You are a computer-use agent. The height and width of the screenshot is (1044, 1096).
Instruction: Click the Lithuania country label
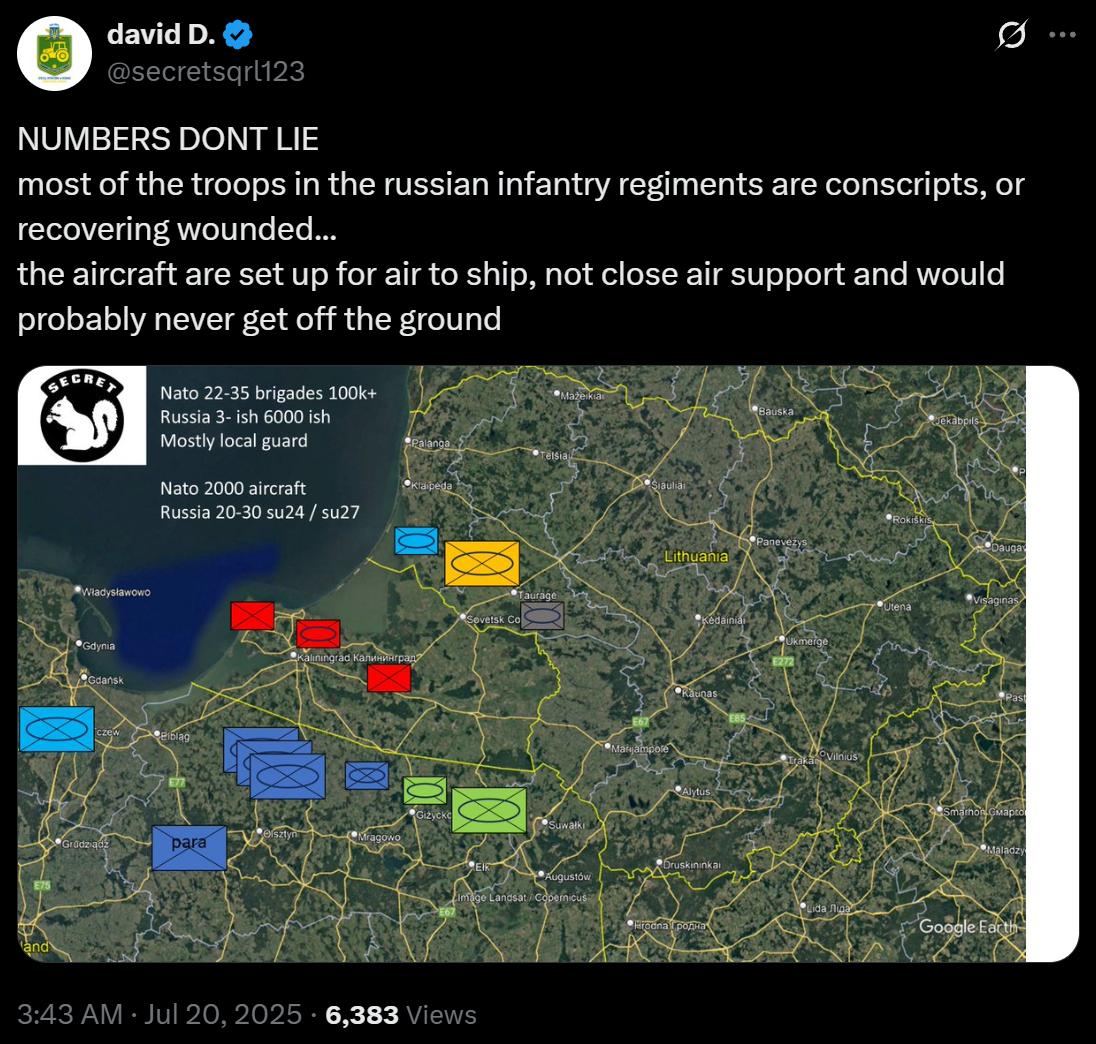tap(695, 557)
